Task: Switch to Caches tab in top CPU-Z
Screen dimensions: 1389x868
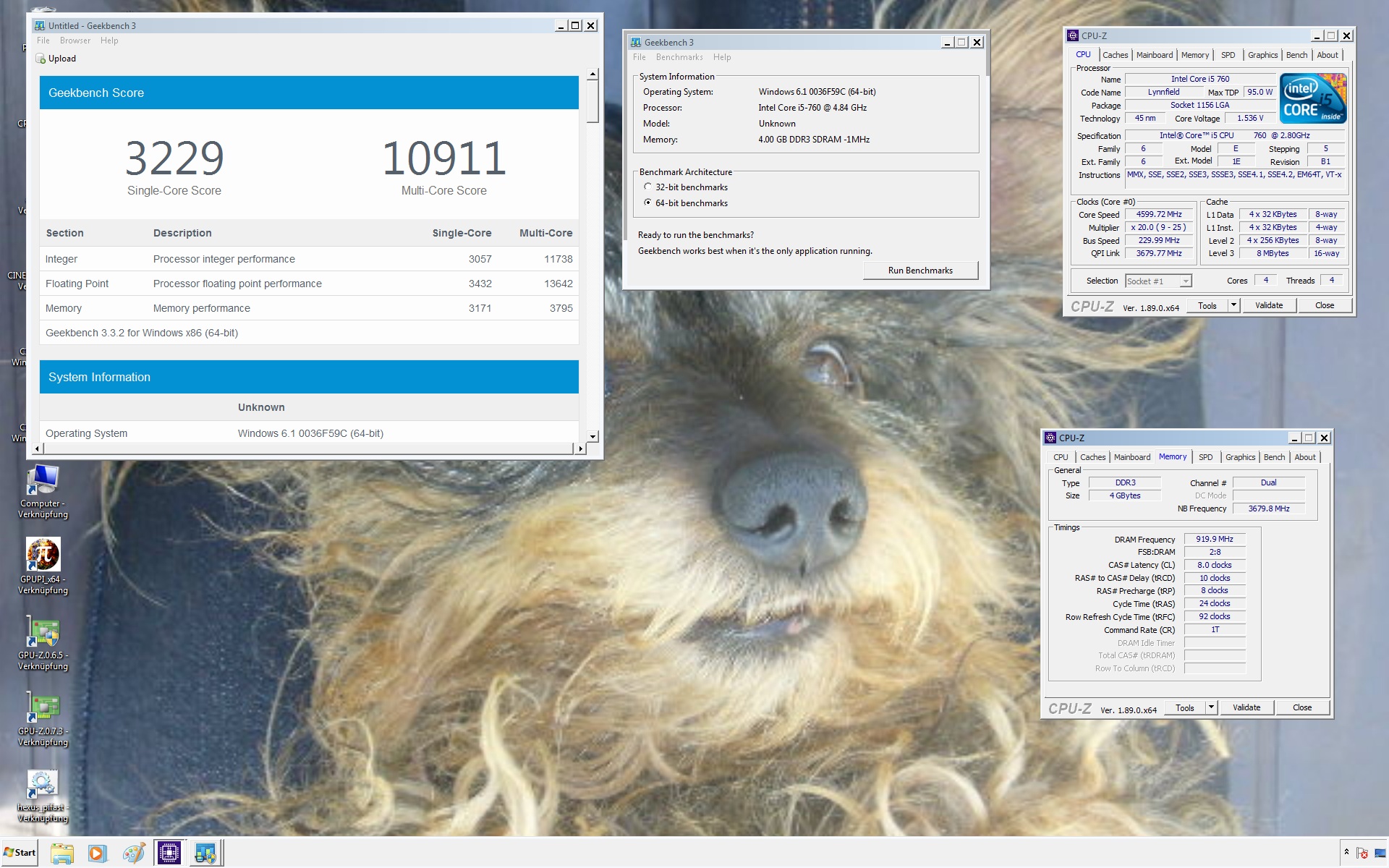Action: (1115, 55)
